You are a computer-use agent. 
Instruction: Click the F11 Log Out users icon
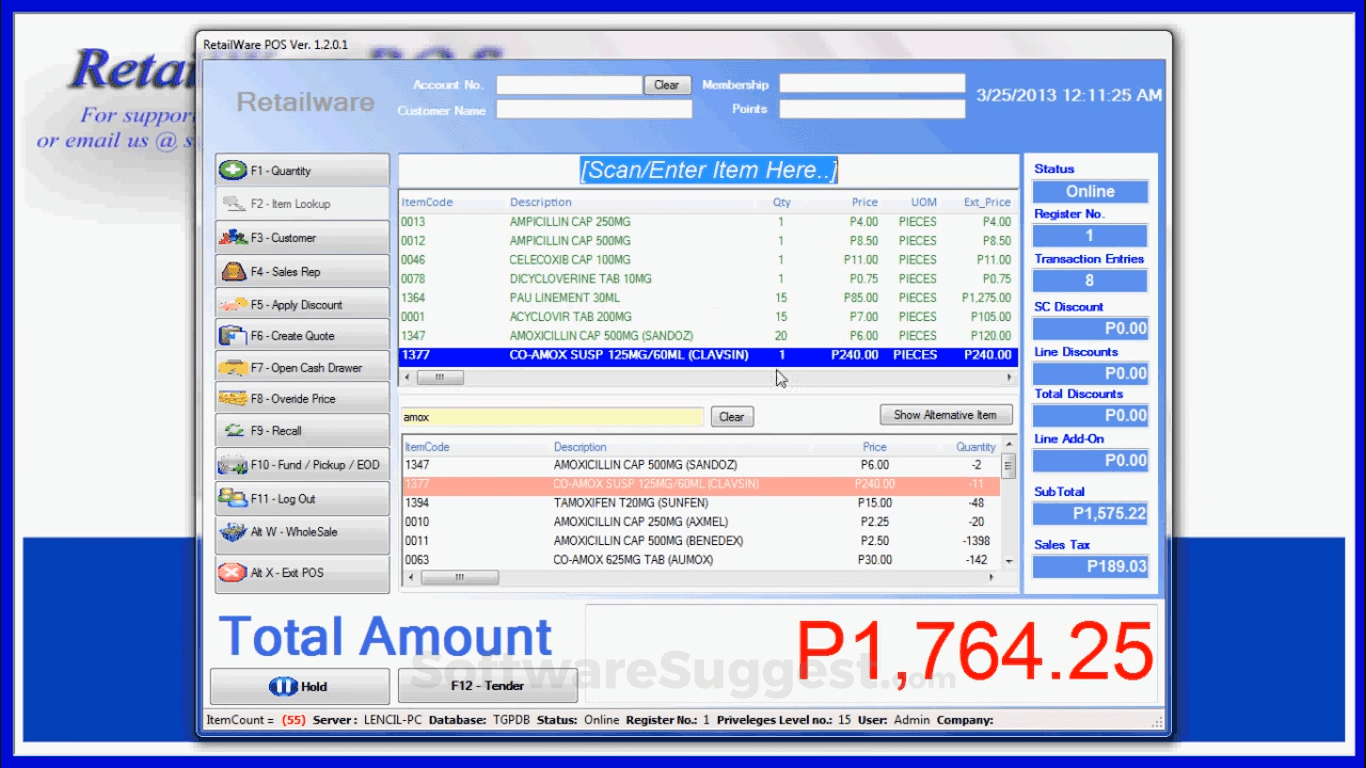tap(232, 498)
